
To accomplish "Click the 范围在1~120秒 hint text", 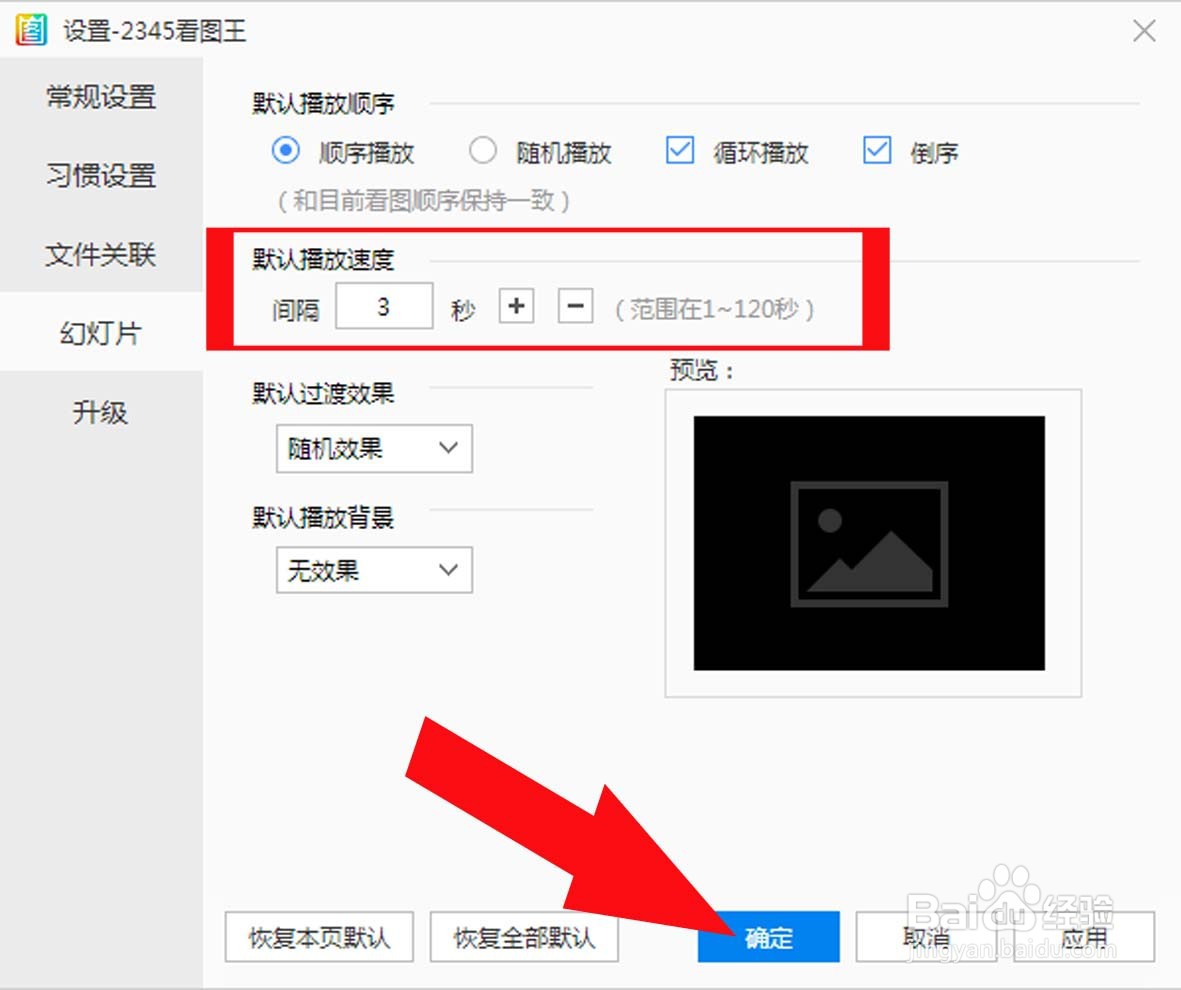I will (x=715, y=309).
